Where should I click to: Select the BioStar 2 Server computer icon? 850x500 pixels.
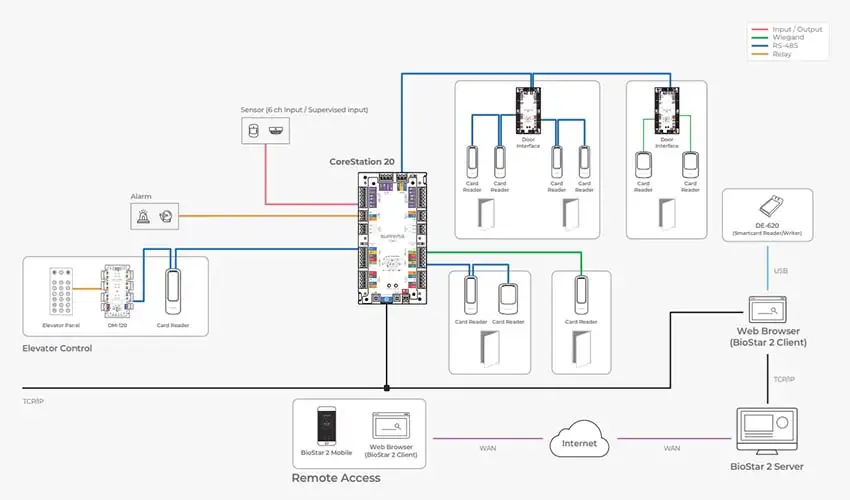pos(767,431)
